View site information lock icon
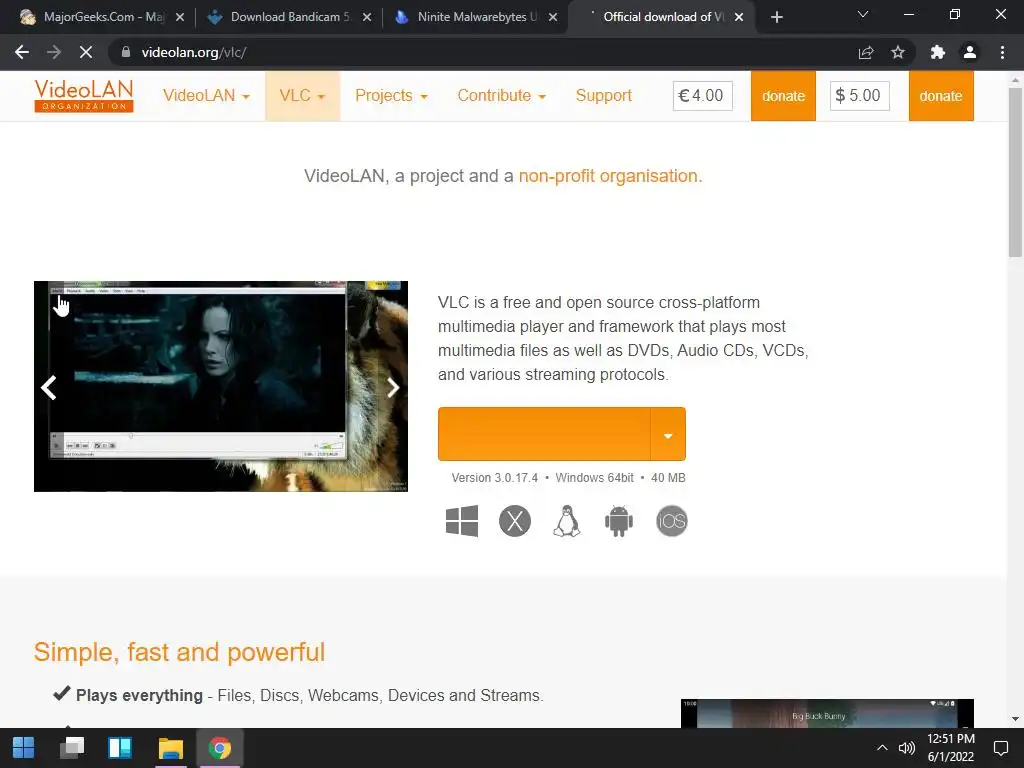 coord(126,52)
